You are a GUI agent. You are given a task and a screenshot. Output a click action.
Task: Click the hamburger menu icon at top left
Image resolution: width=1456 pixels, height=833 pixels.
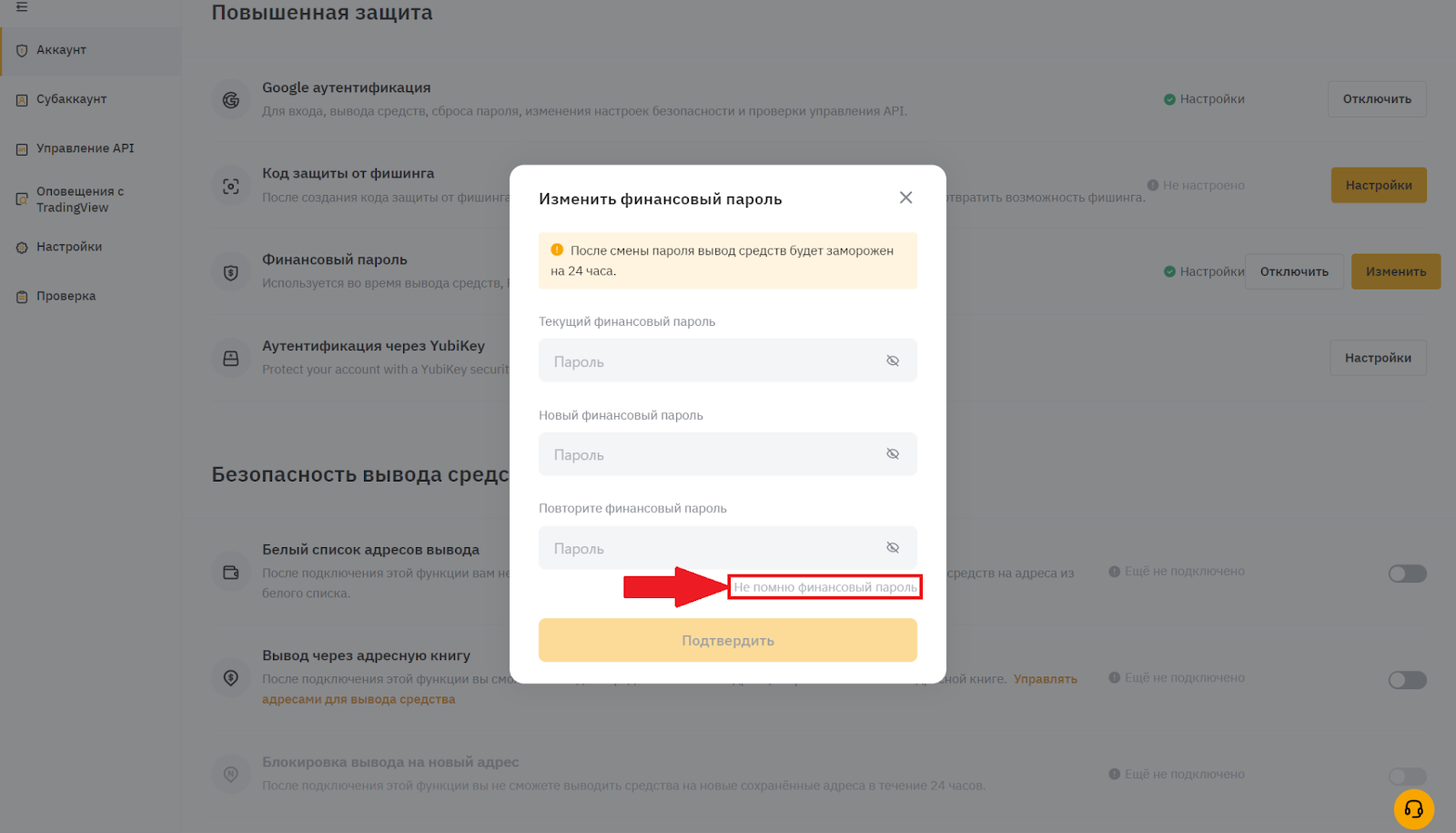[x=22, y=6]
